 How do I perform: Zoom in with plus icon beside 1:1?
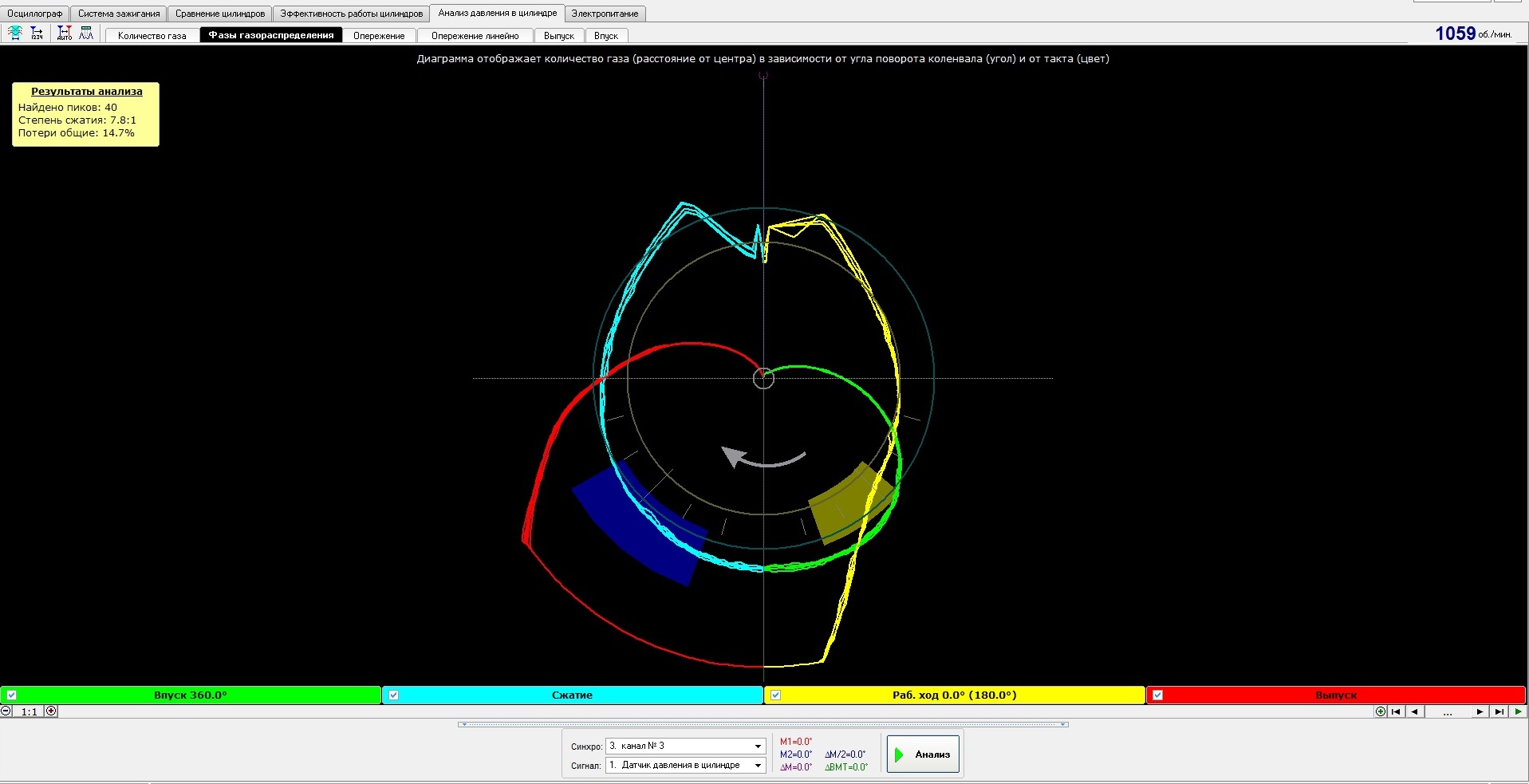click(51, 711)
